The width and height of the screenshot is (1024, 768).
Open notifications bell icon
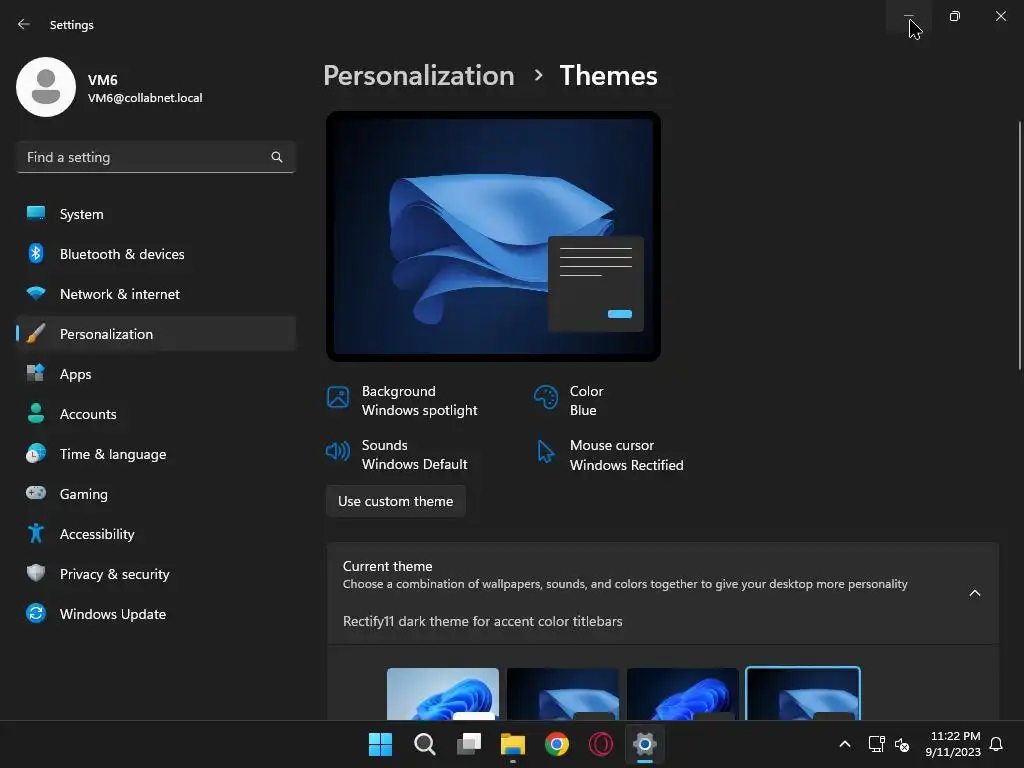(996, 744)
